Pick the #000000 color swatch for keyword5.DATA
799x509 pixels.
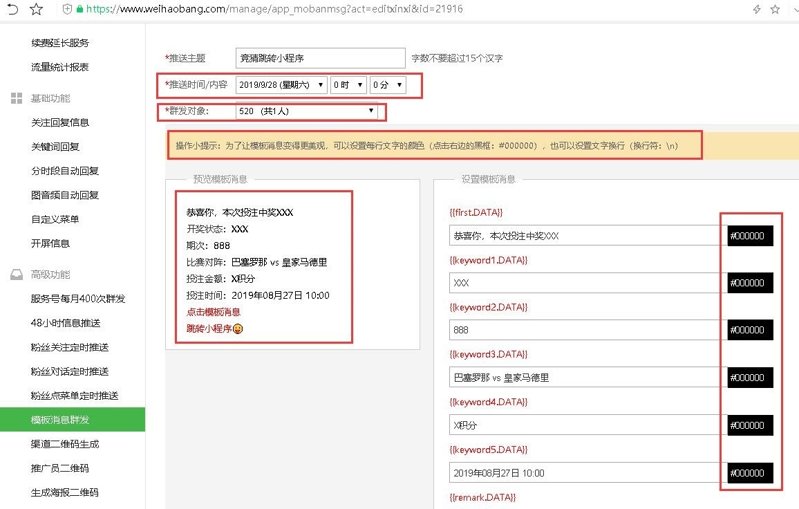[750, 473]
